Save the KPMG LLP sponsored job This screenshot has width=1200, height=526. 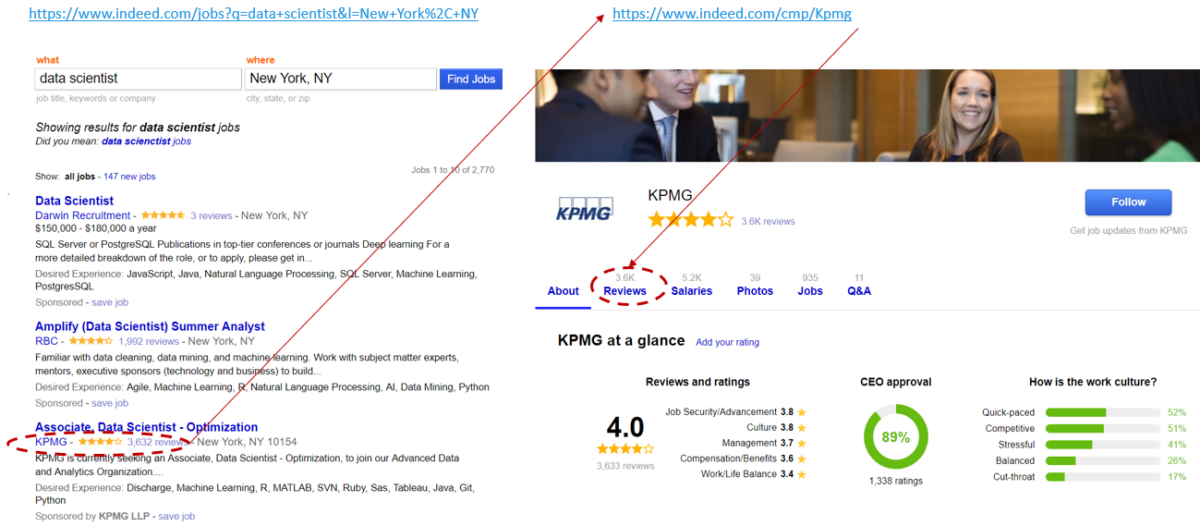(x=176, y=516)
